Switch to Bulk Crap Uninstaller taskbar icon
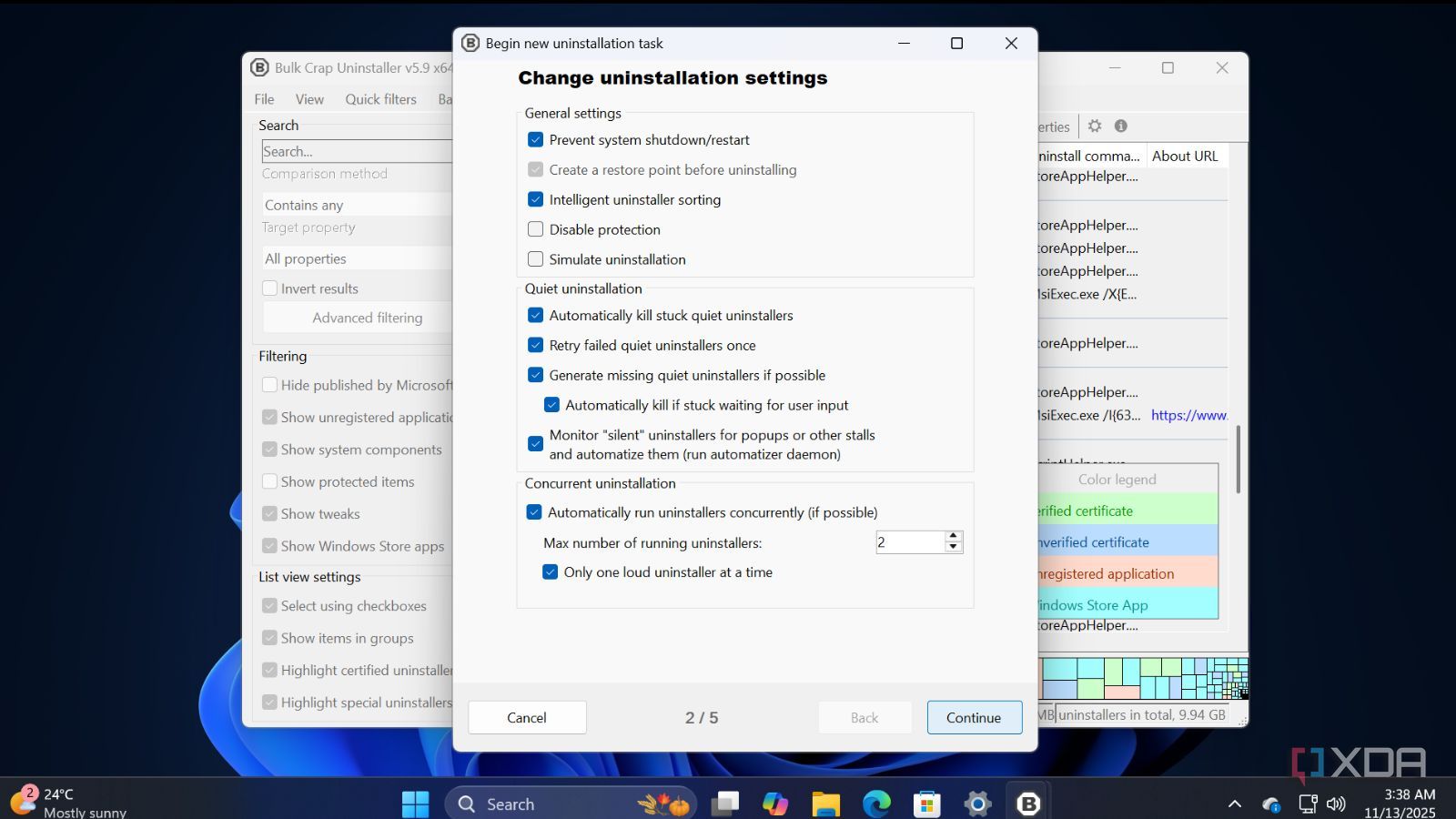This screenshot has width=1456, height=819. 1028,804
